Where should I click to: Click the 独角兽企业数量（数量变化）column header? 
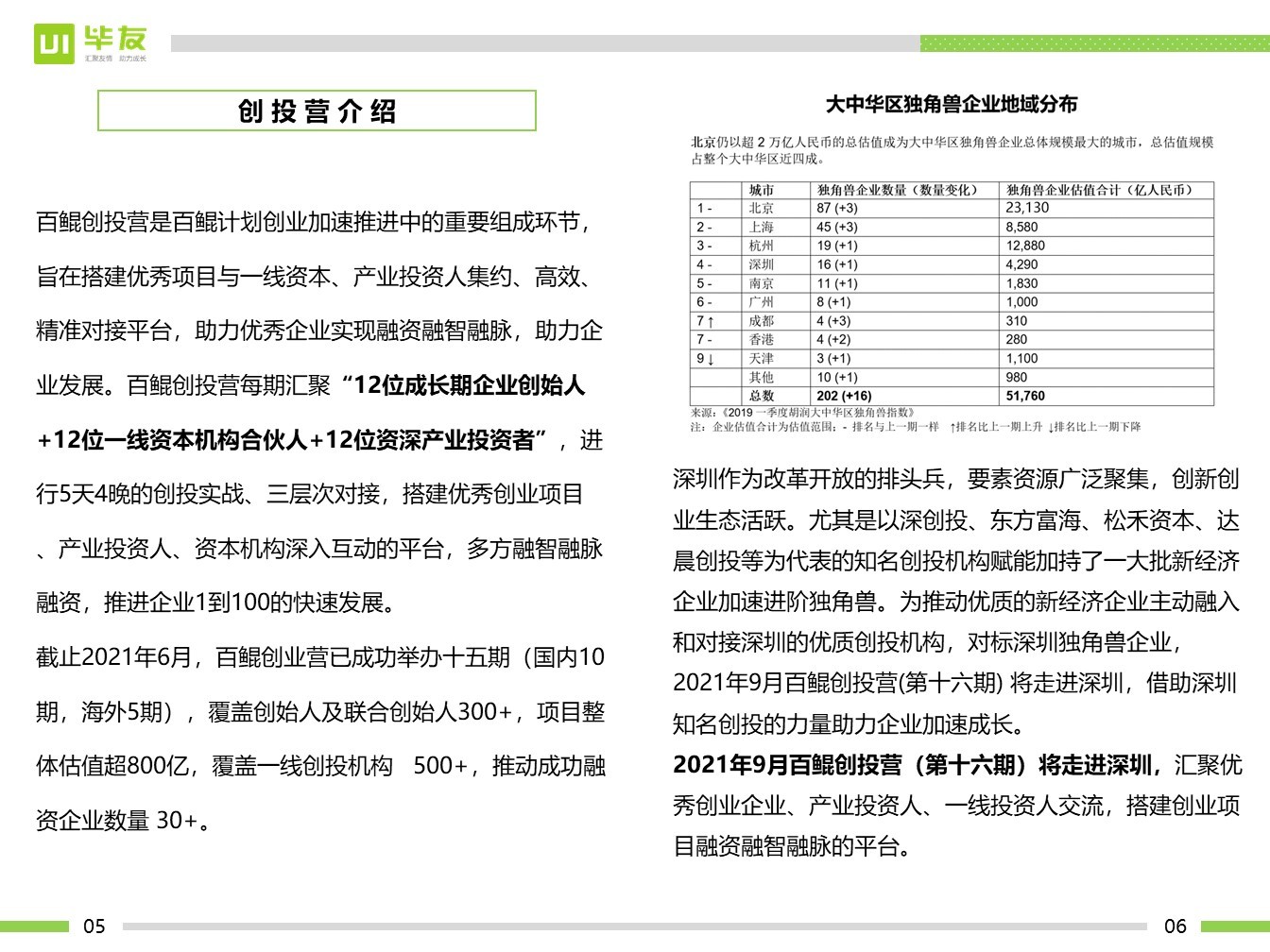pos(897,190)
